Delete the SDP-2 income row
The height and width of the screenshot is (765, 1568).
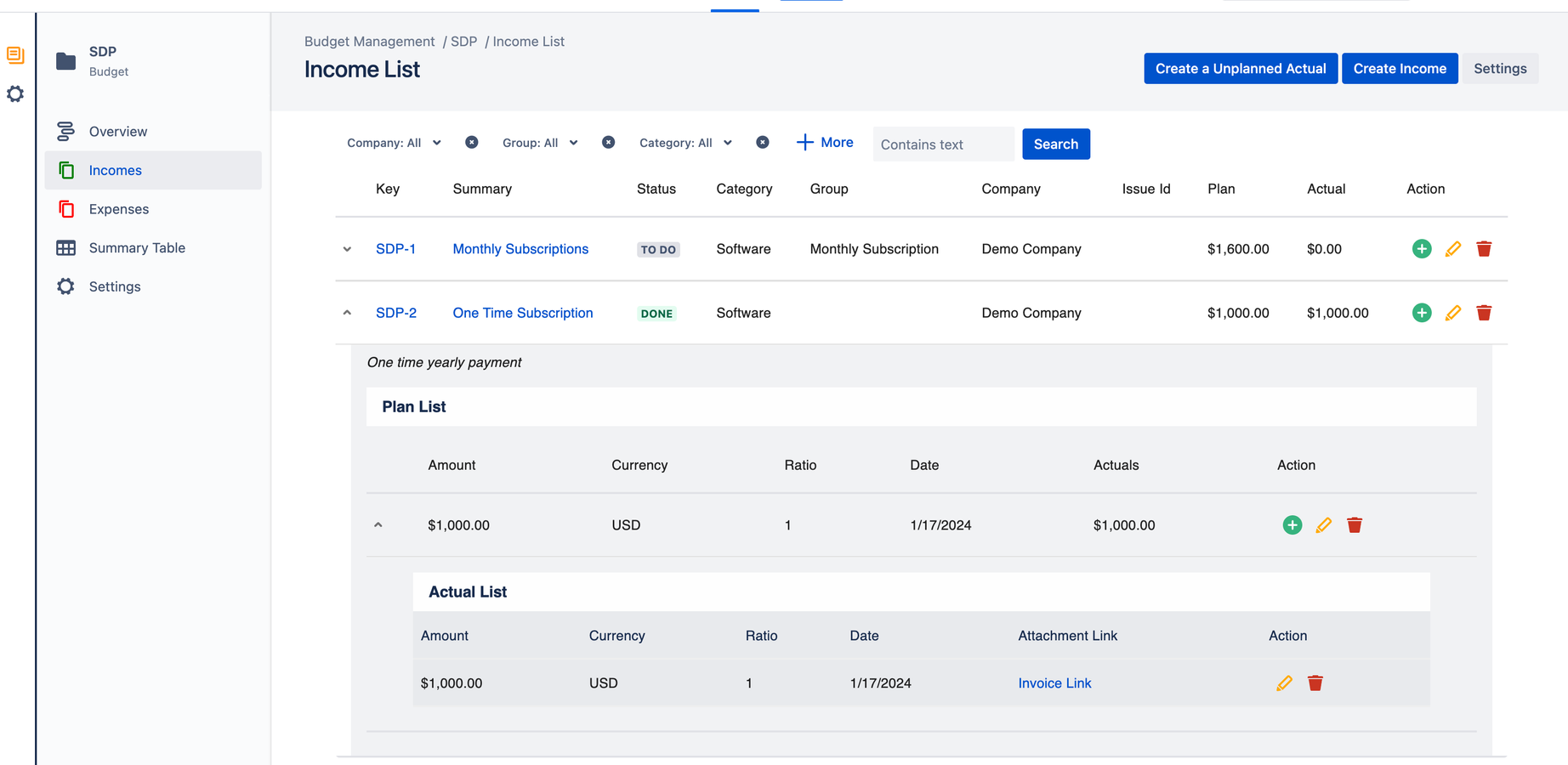click(1484, 313)
